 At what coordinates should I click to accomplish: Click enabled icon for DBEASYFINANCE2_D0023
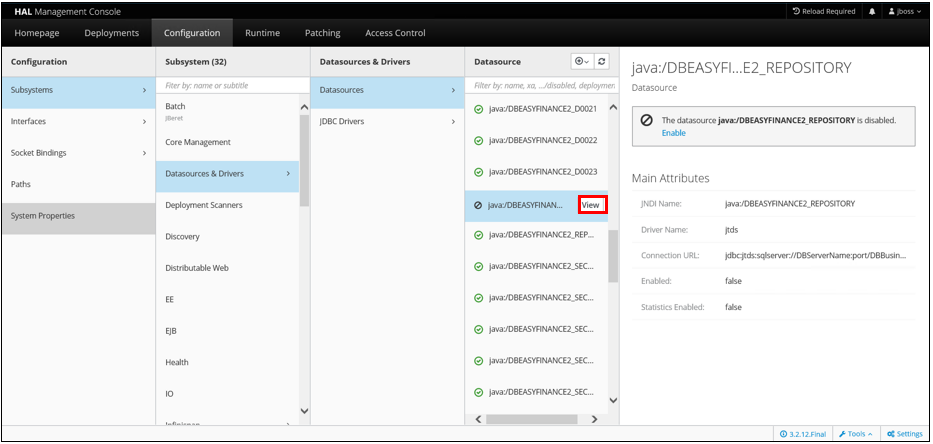click(x=478, y=172)
